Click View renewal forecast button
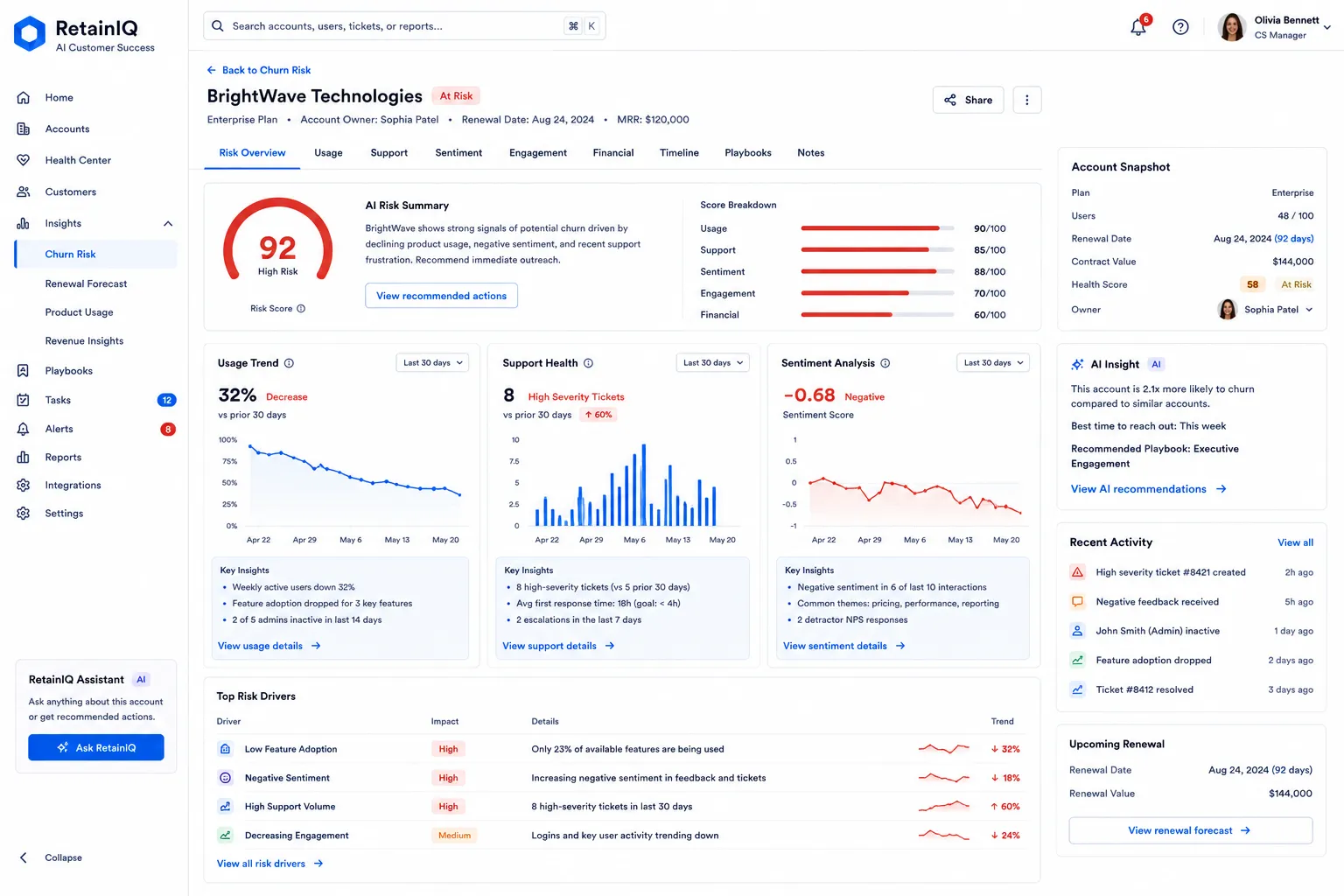 click(x=1190, y=830)
